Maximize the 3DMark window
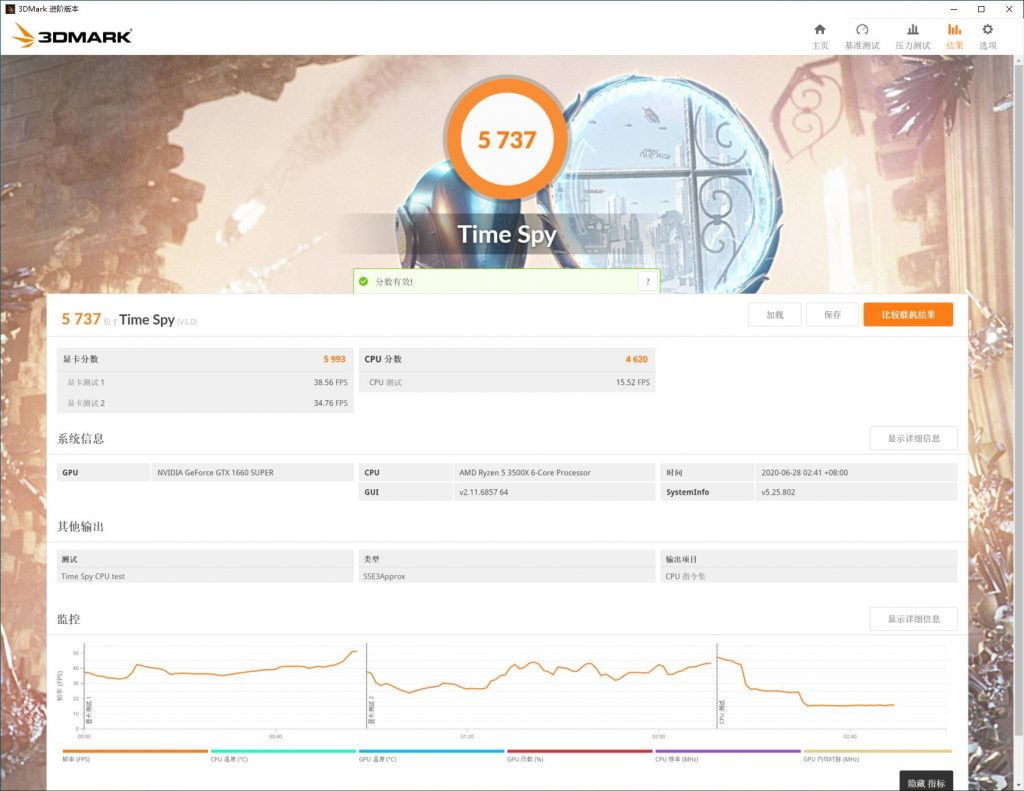The height and width of the screenshot is (791, 1024). [981, 9]
